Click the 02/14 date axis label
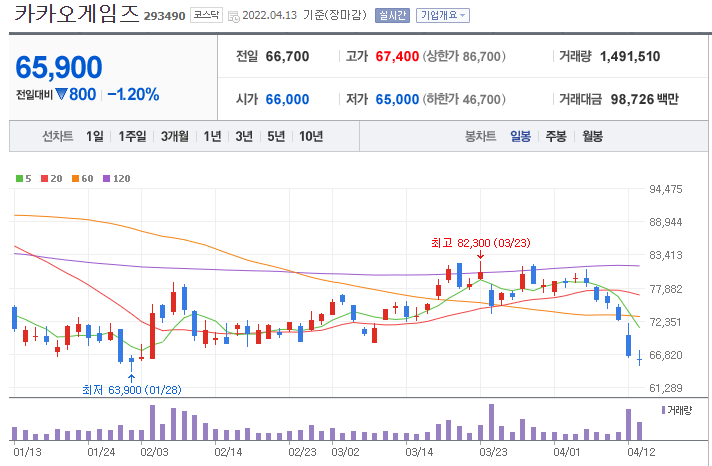The height and width of the screenshot is (466, 712). tap(228, 452)
